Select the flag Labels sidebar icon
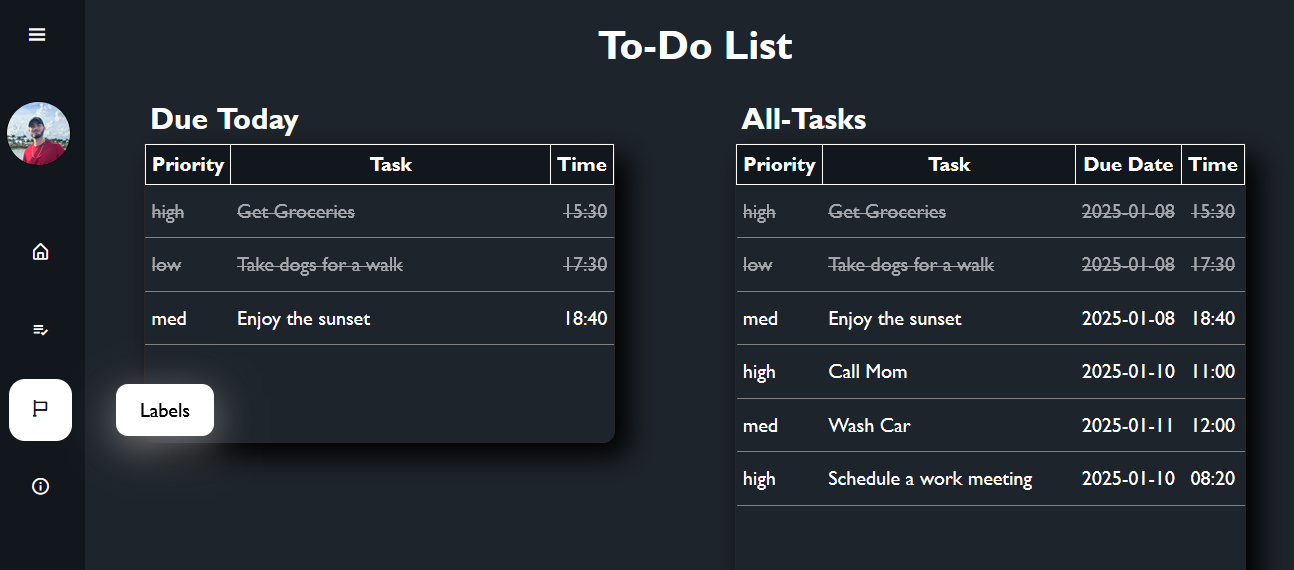1294x570 pixels. 40,409
